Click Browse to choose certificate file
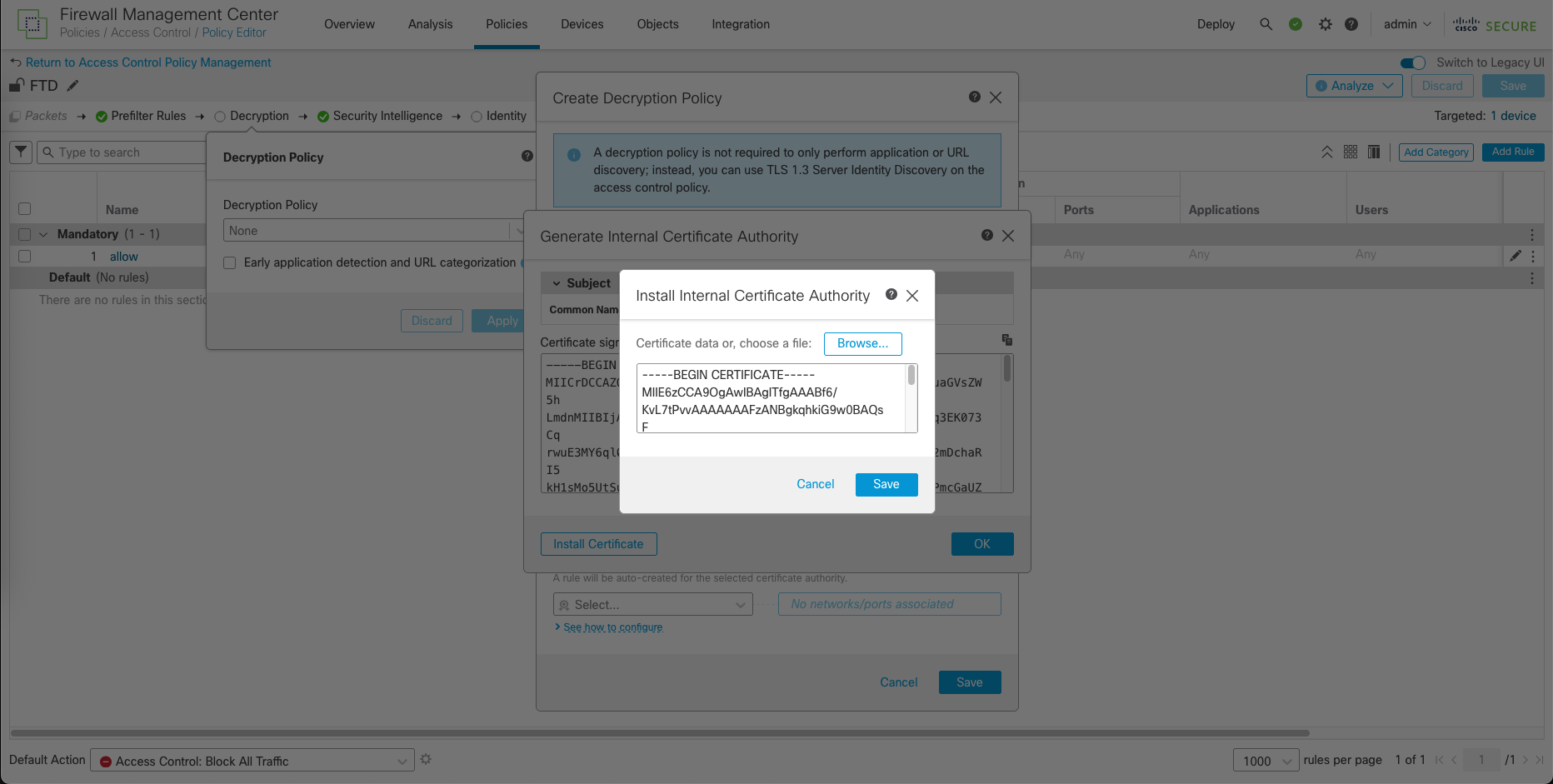This screenshot has height=784, width=1553. 862,343
